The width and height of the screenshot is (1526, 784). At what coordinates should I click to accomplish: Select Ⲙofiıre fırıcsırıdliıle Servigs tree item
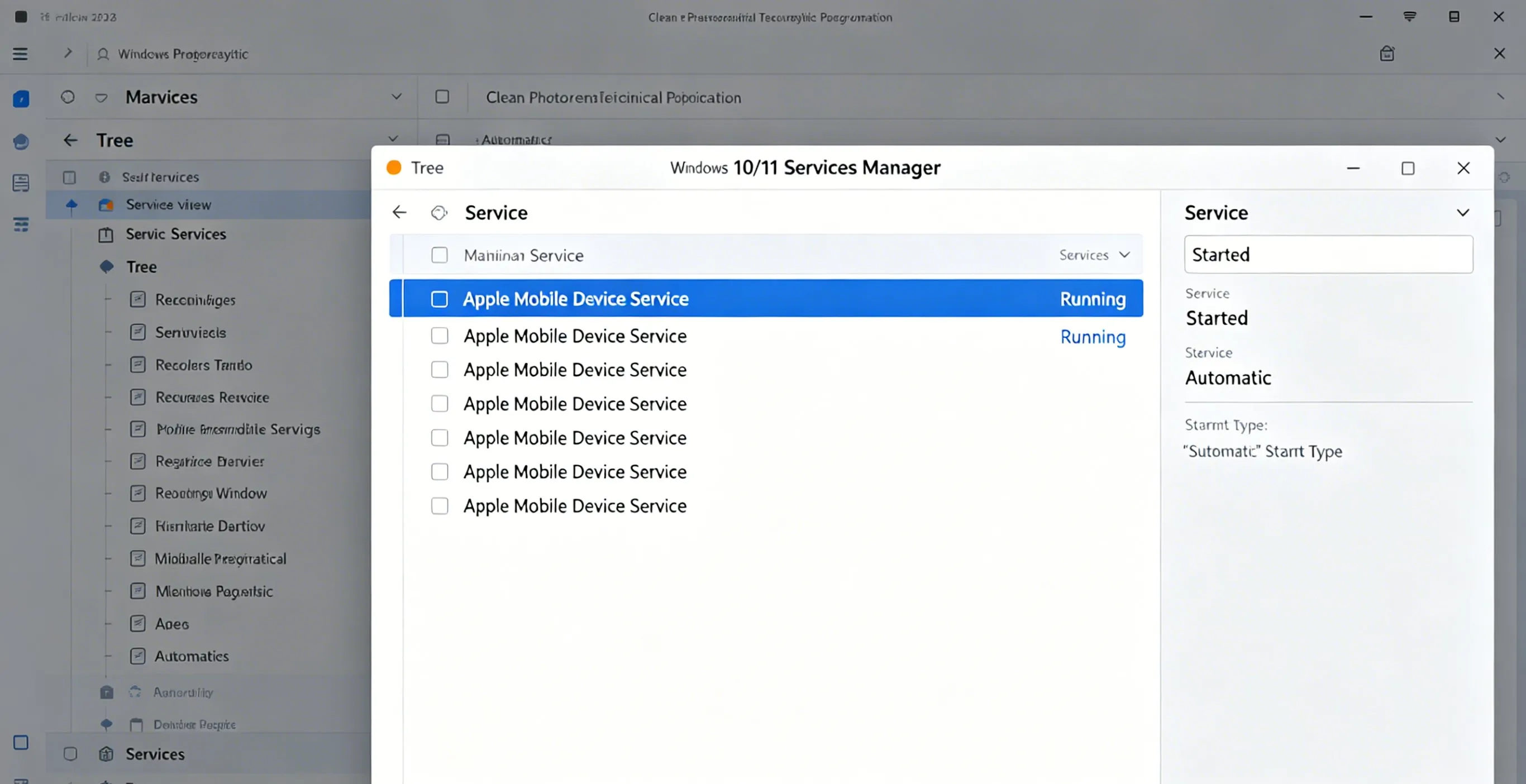[x=237, y=429]
